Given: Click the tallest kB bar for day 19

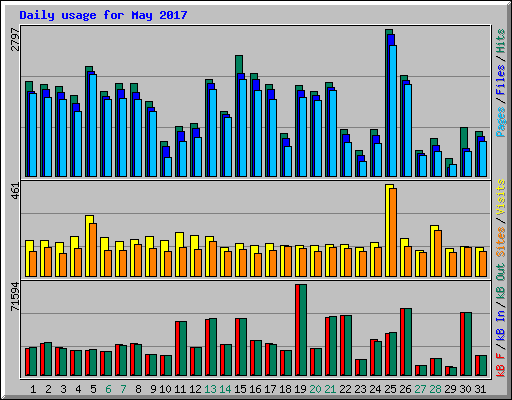Looking at the screenshot, I should coord(303,330).
